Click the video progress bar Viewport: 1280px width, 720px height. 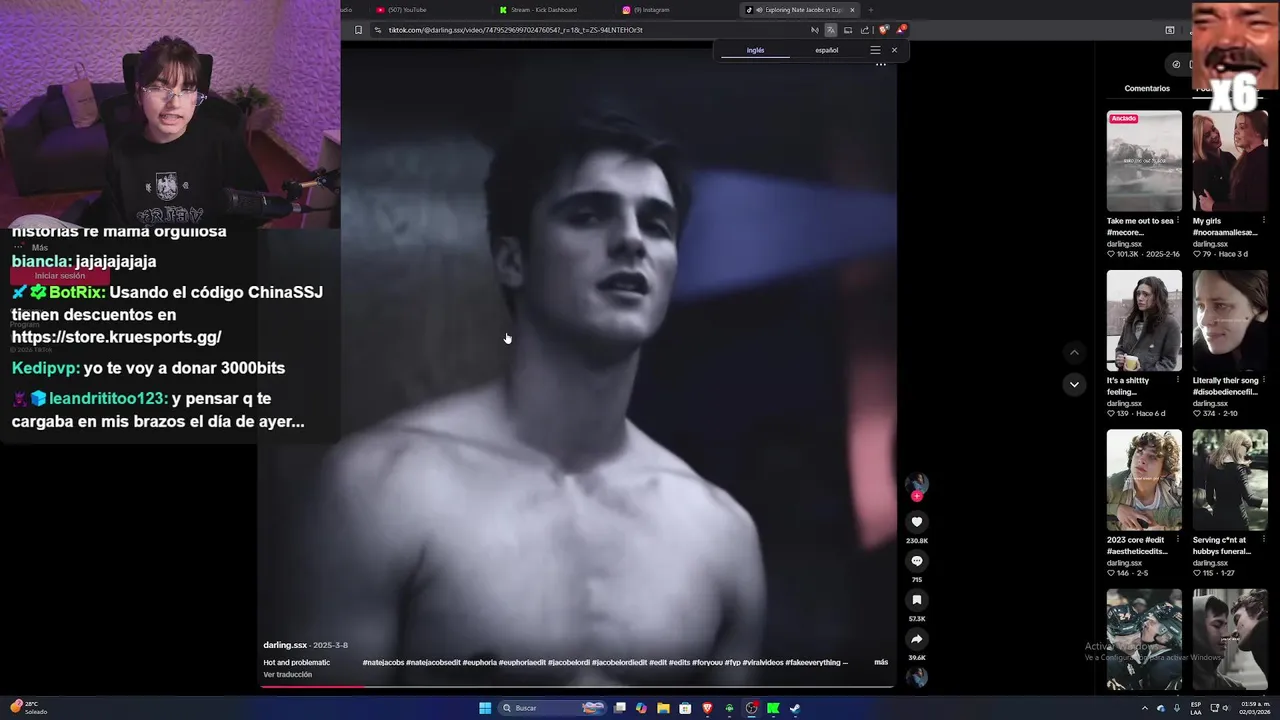point(578,686)
